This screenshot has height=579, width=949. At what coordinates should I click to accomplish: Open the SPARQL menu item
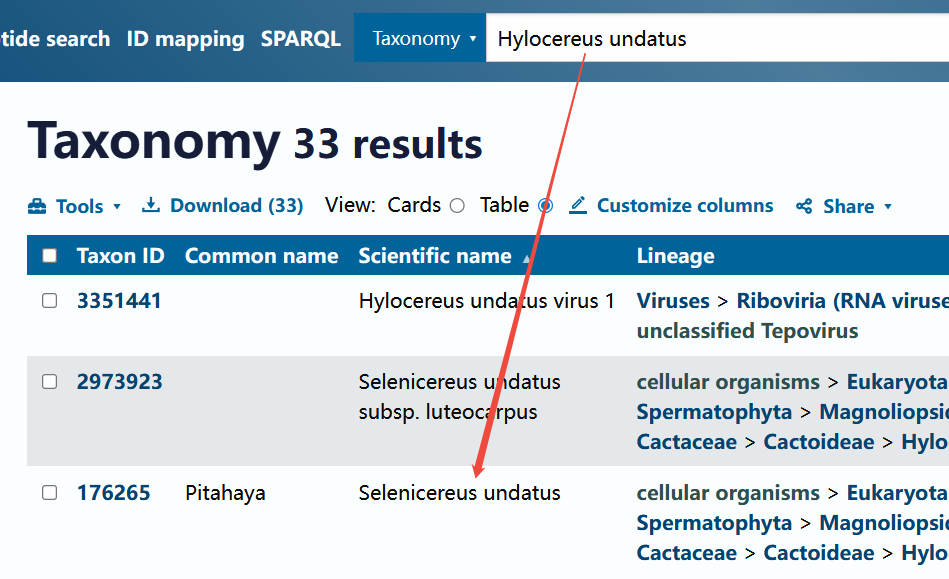[301, 39]
